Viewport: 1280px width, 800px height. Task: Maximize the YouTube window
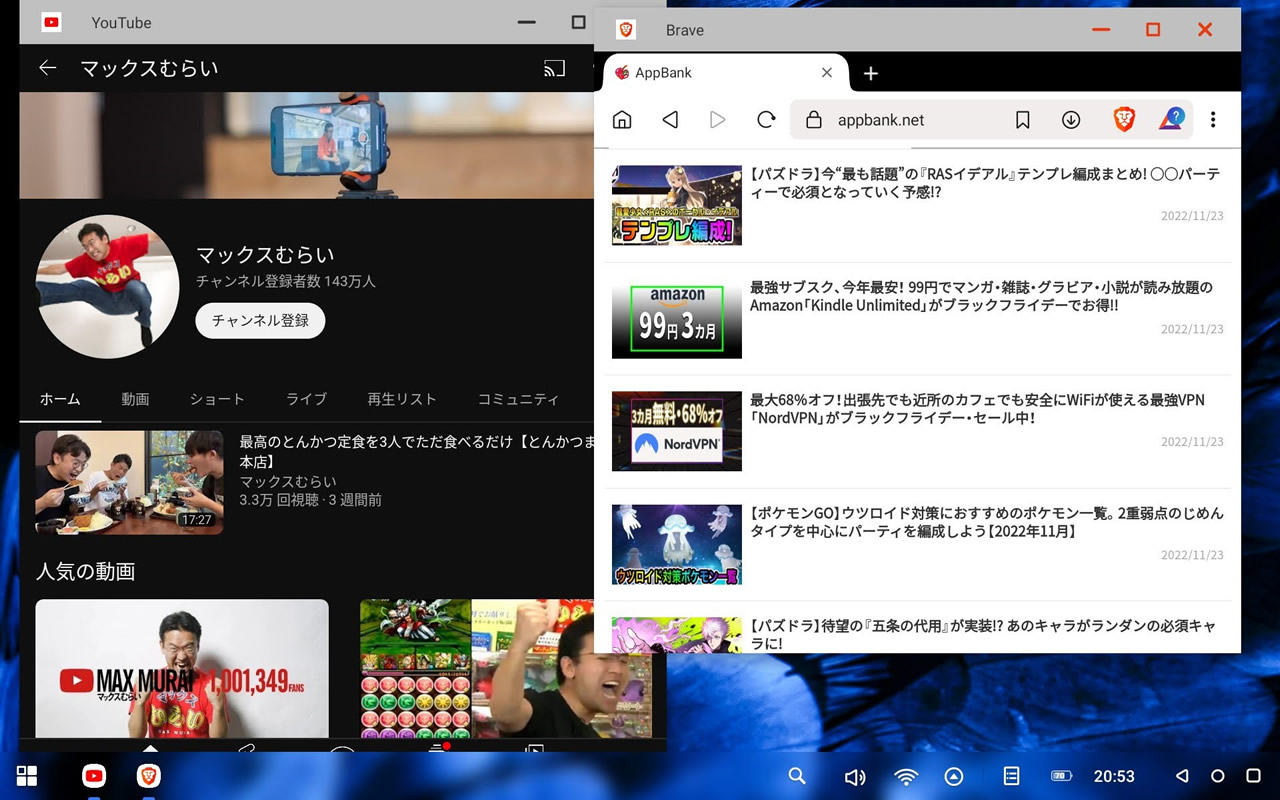coord(578,22)
